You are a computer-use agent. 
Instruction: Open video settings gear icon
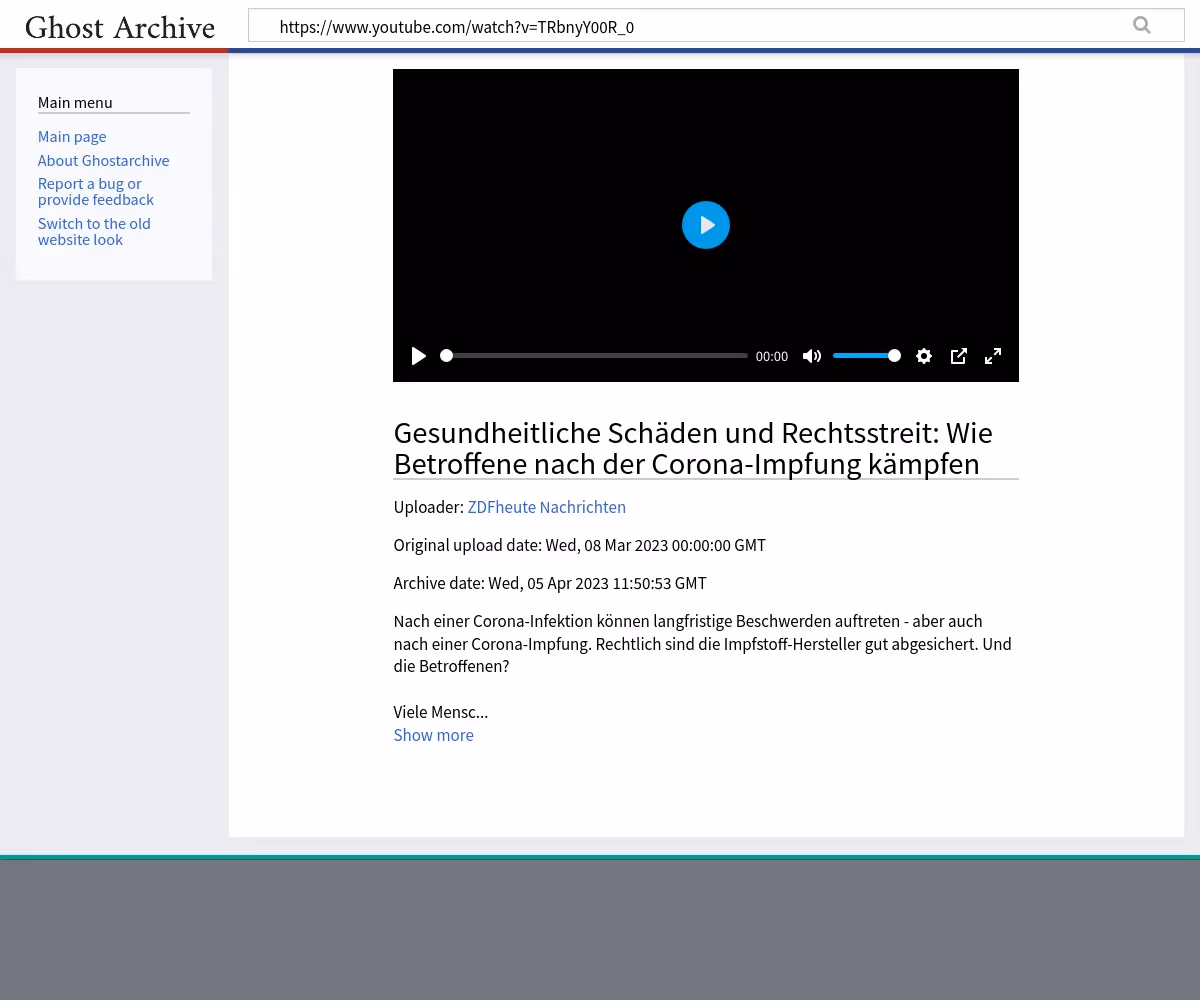924,356
